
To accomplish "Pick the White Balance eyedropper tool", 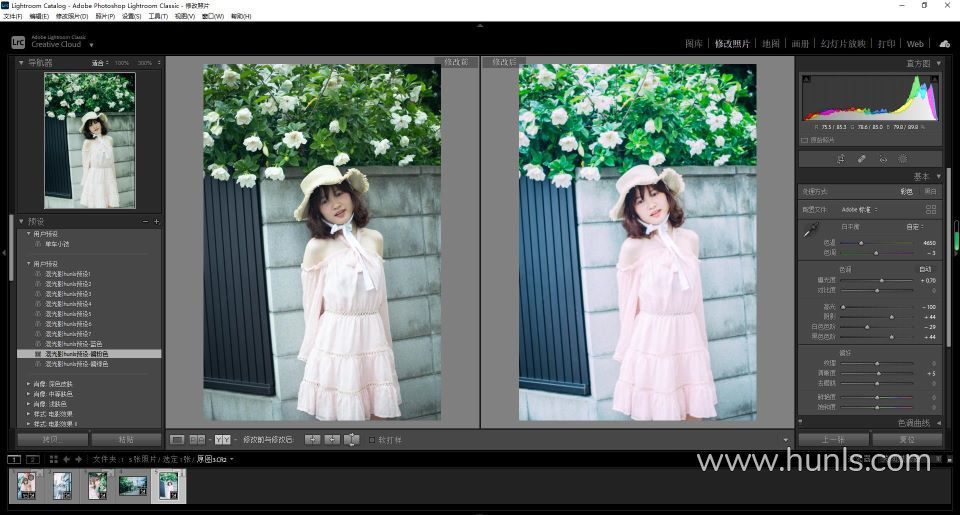I will click(x=811, y=230).
